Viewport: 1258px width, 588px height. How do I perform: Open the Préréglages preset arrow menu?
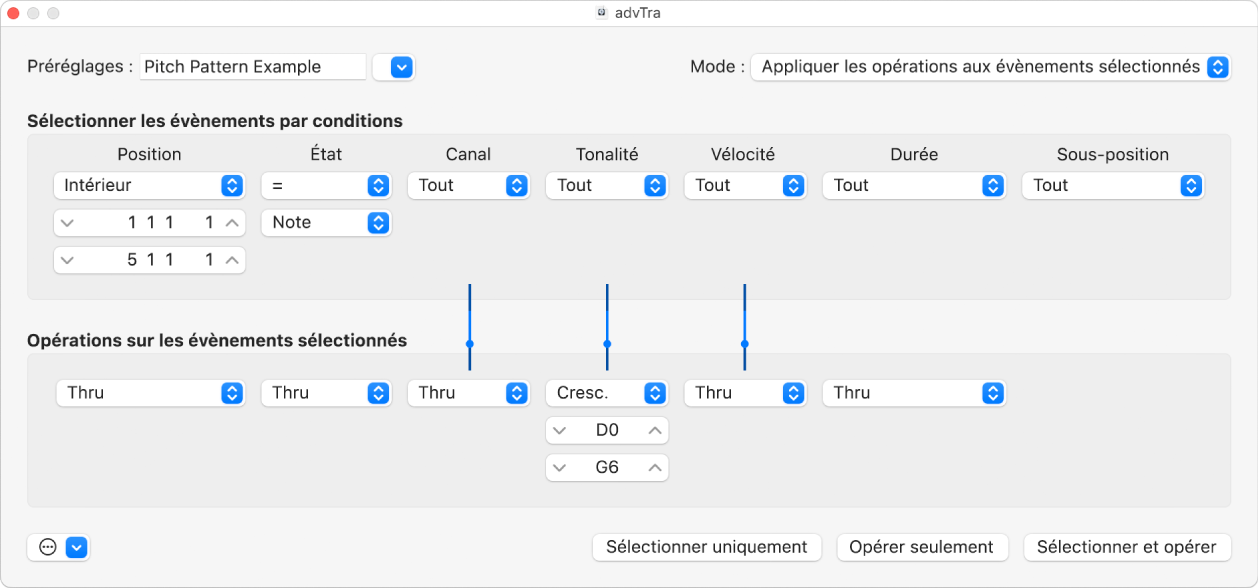(x=400, y=67)
